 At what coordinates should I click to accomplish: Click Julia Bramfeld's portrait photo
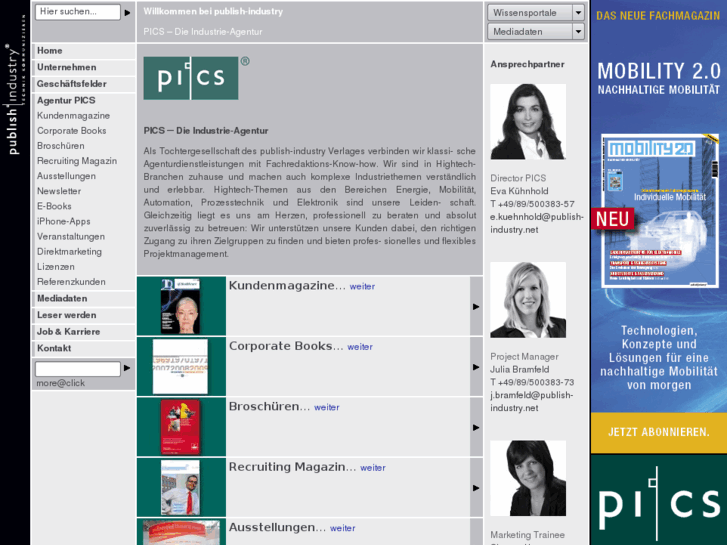pyautogui.click(x=528, y=300)
